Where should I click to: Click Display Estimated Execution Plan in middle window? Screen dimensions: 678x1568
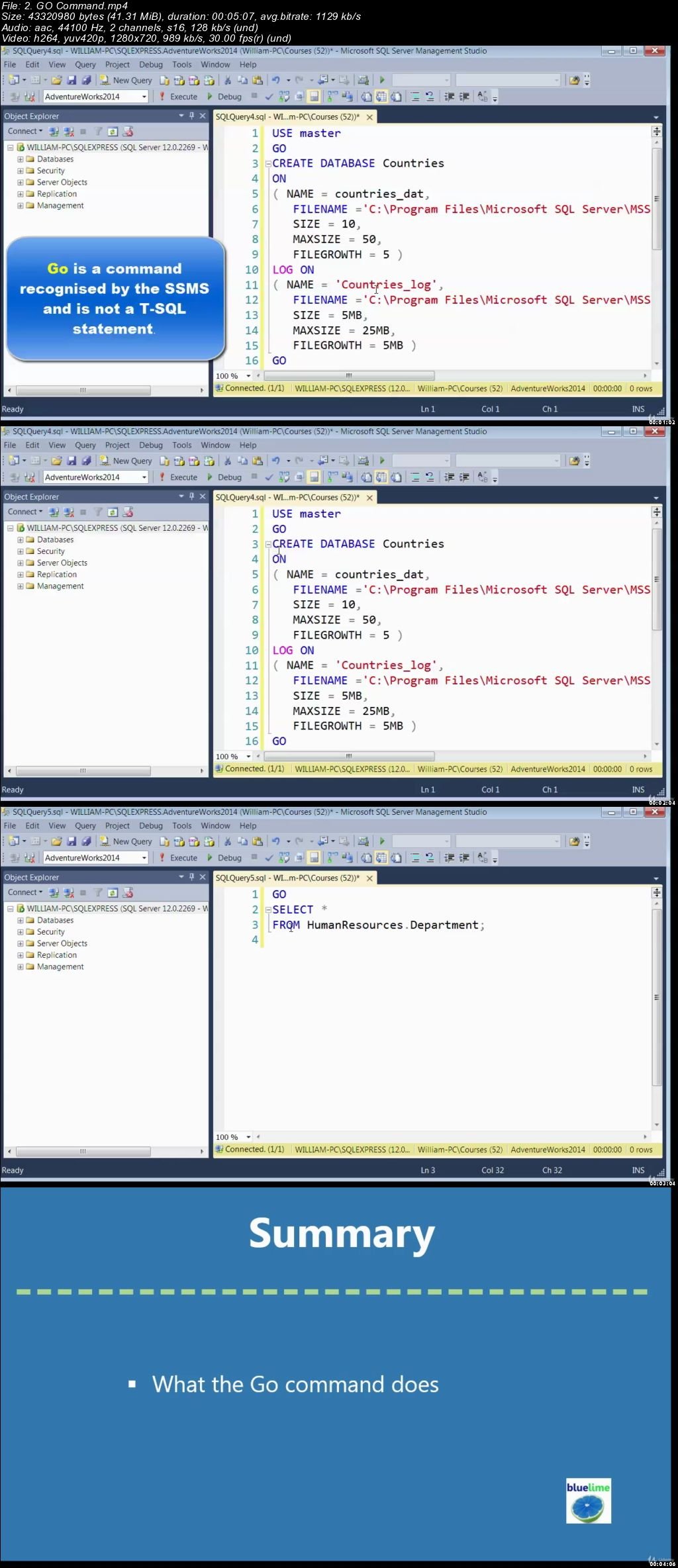(284, 477)
